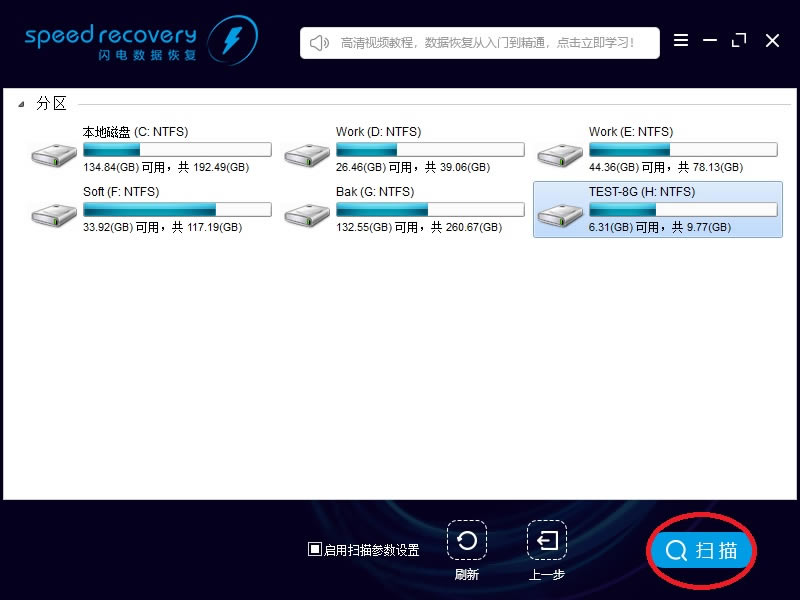Click the 分区 section header label
800x600 pixels.
(52, 104)
